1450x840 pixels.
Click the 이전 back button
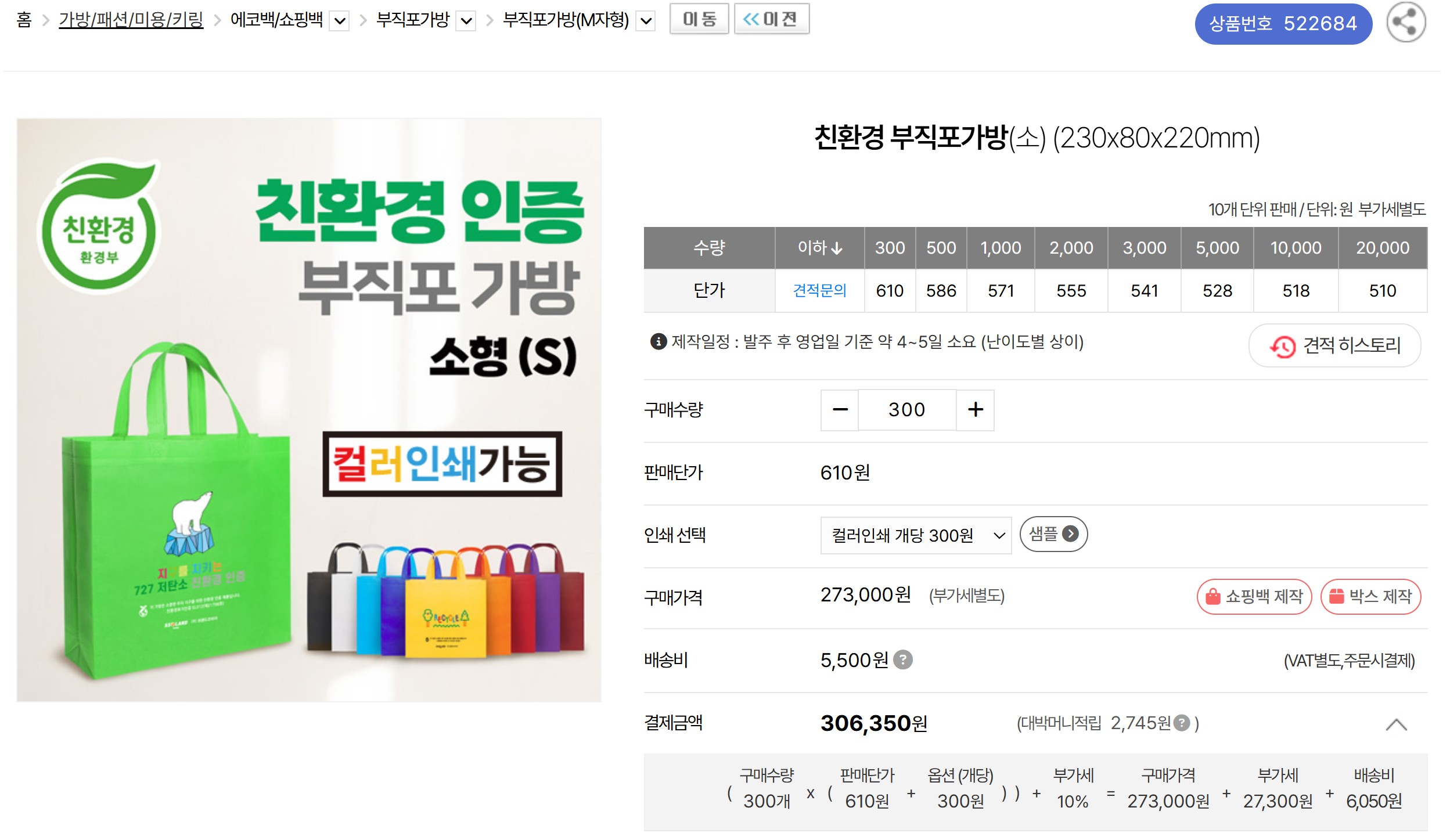[x=771, y=19]
